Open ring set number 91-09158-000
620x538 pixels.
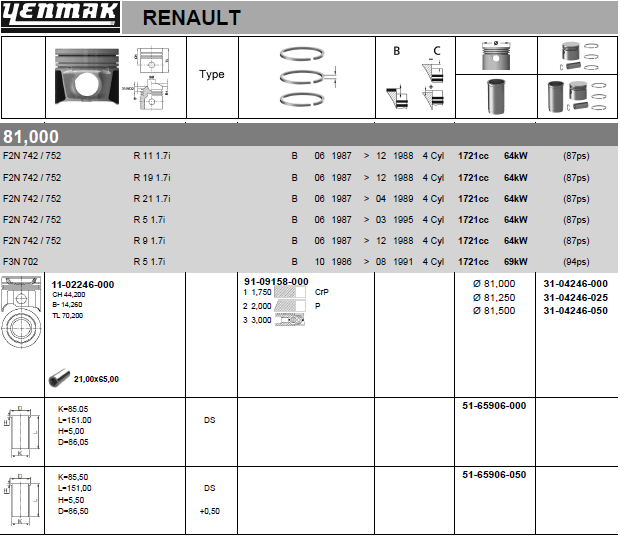(276, 281)
